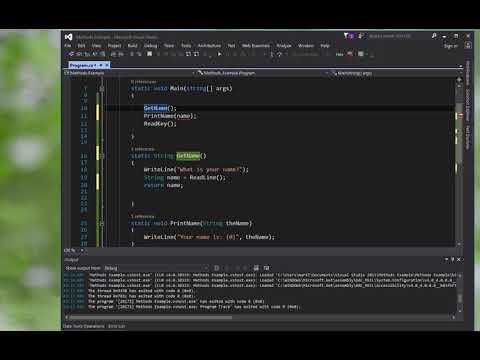Click the Hex display toolbar button
This screenshot has height=360, width=480.
click(339, 54)
